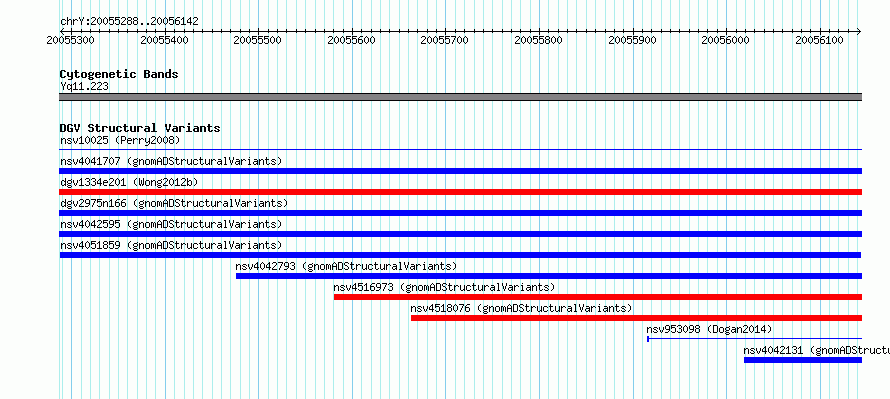Image resolution: width=890 pixels, height=399 pixels.
Task: Click the gray Yq11.223 cytogenetic band bar
Action: point(461,97)
